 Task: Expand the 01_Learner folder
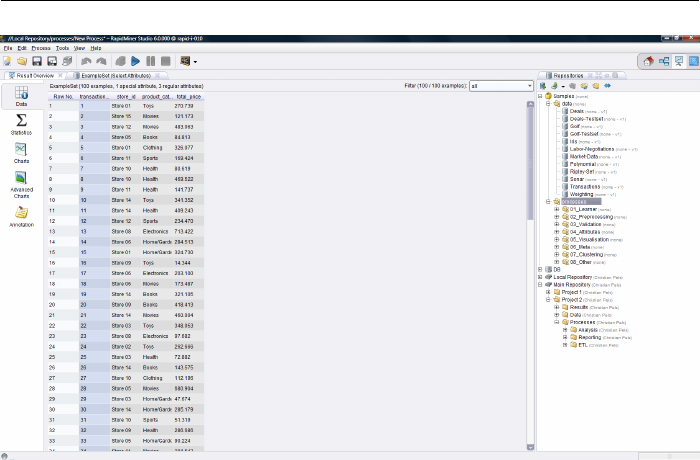[556, 209]
